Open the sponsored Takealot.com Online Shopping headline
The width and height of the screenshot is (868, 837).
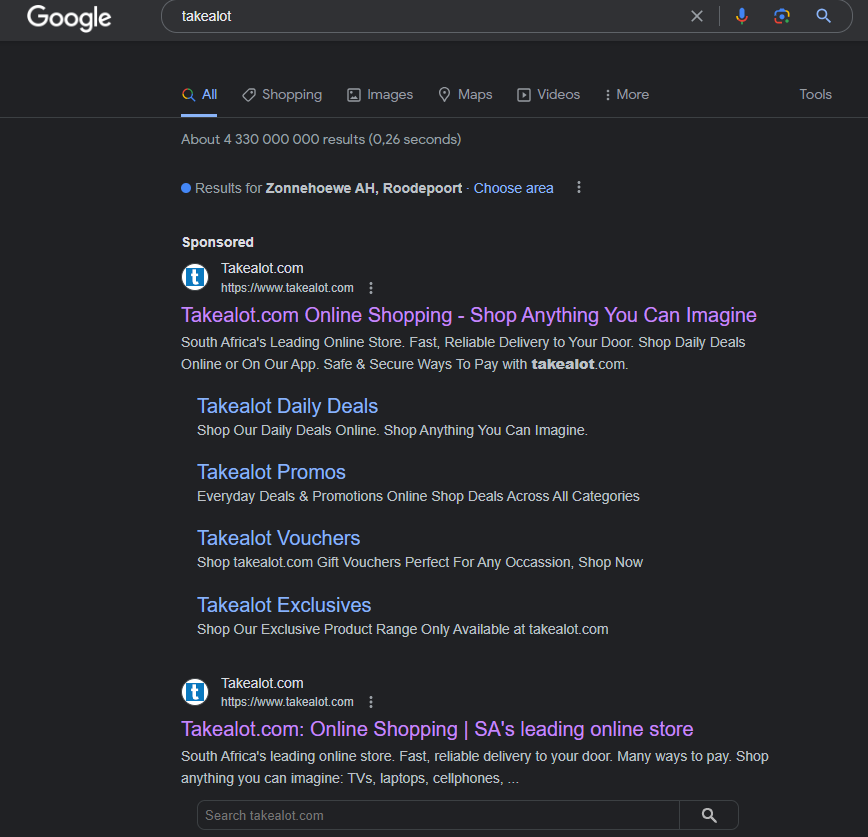pyautogui.click(x=468, y=315)
